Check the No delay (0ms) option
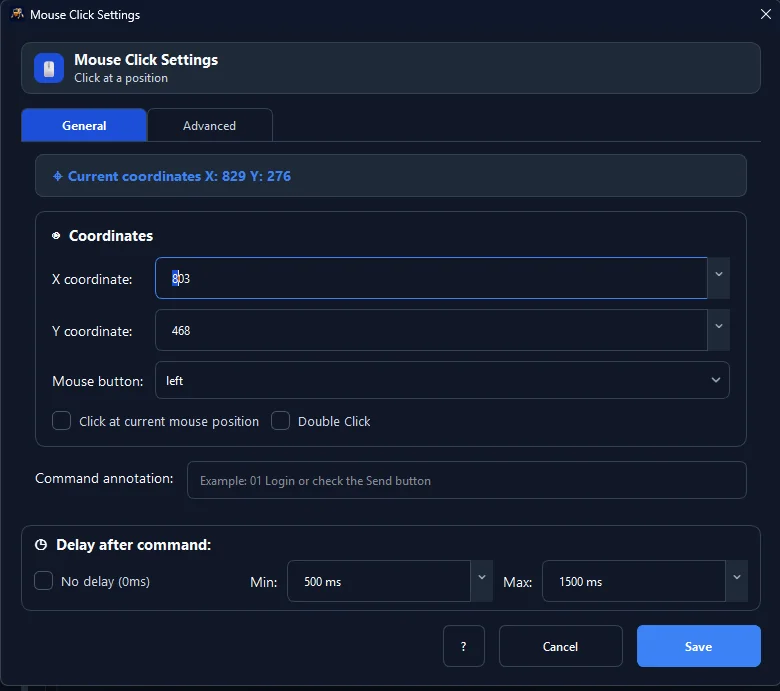The width and height of the screenshot is (780, 691). 43,581
